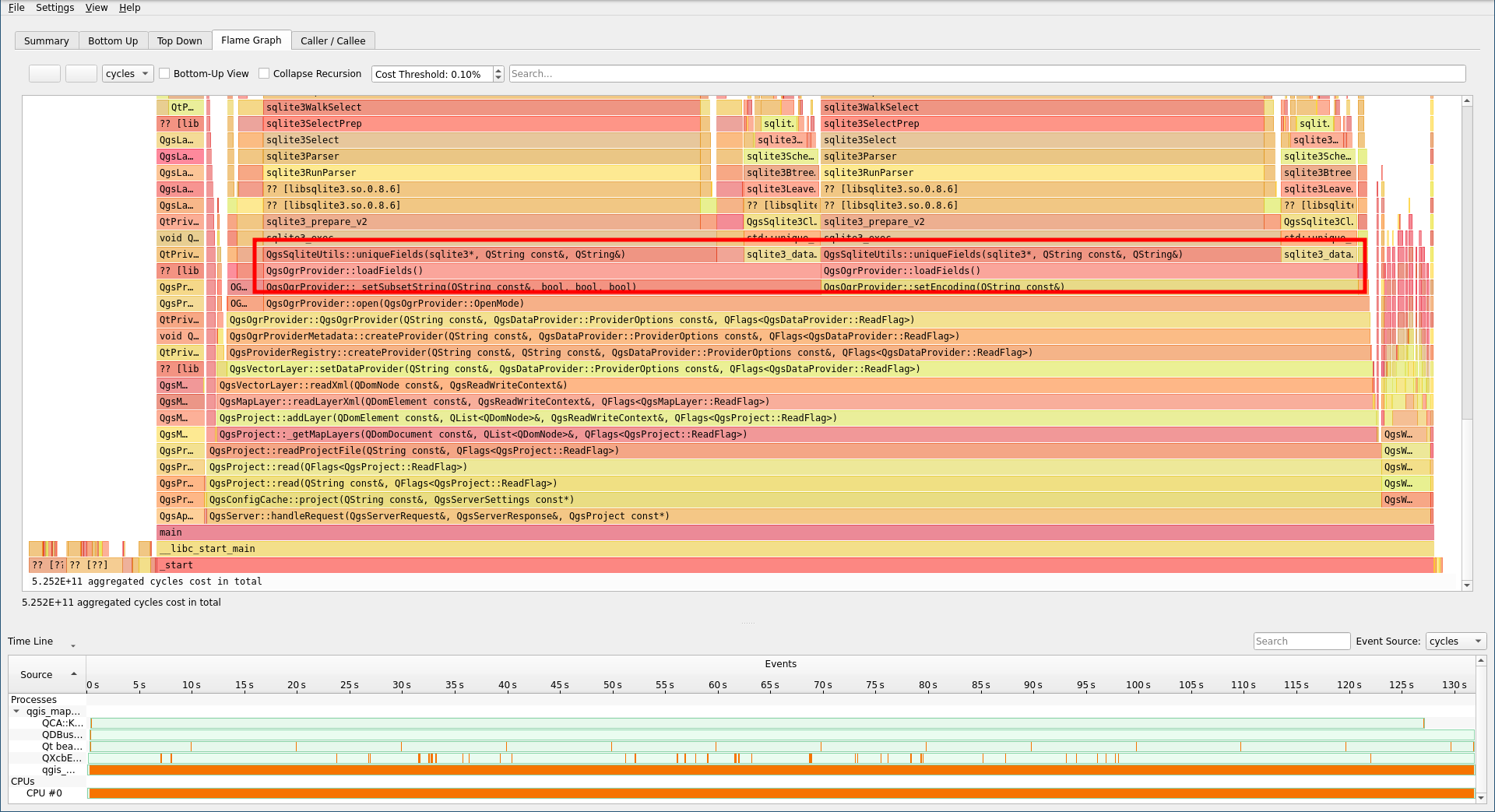Select the _start frame at the bottom

795,565
